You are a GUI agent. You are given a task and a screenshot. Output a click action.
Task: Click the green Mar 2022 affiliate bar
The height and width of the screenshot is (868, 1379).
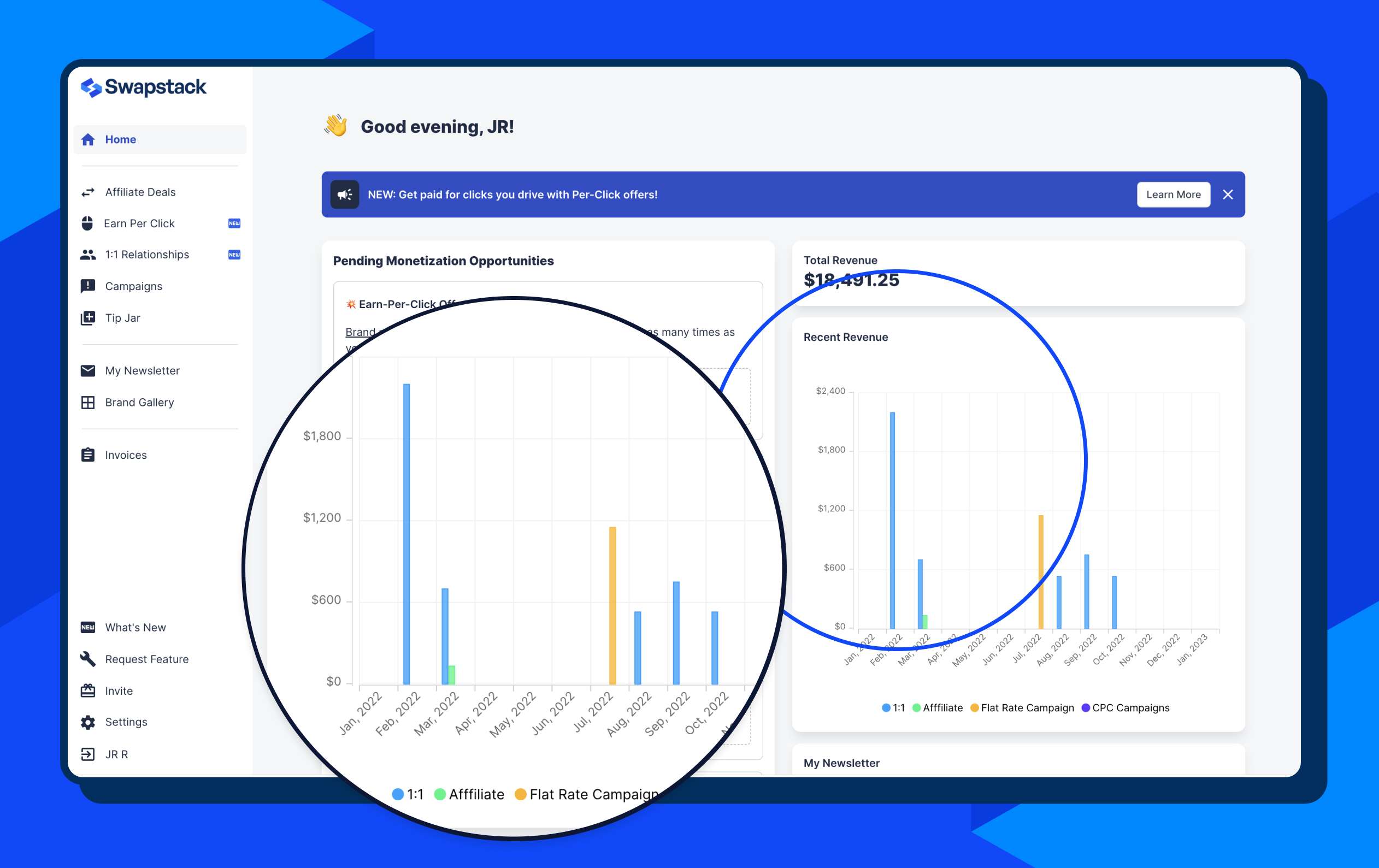[x=925, y=622]
